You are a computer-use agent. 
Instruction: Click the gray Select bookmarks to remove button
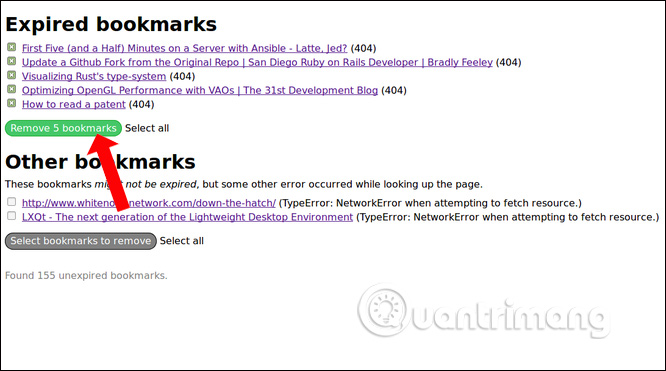click(x=81, y=241)
